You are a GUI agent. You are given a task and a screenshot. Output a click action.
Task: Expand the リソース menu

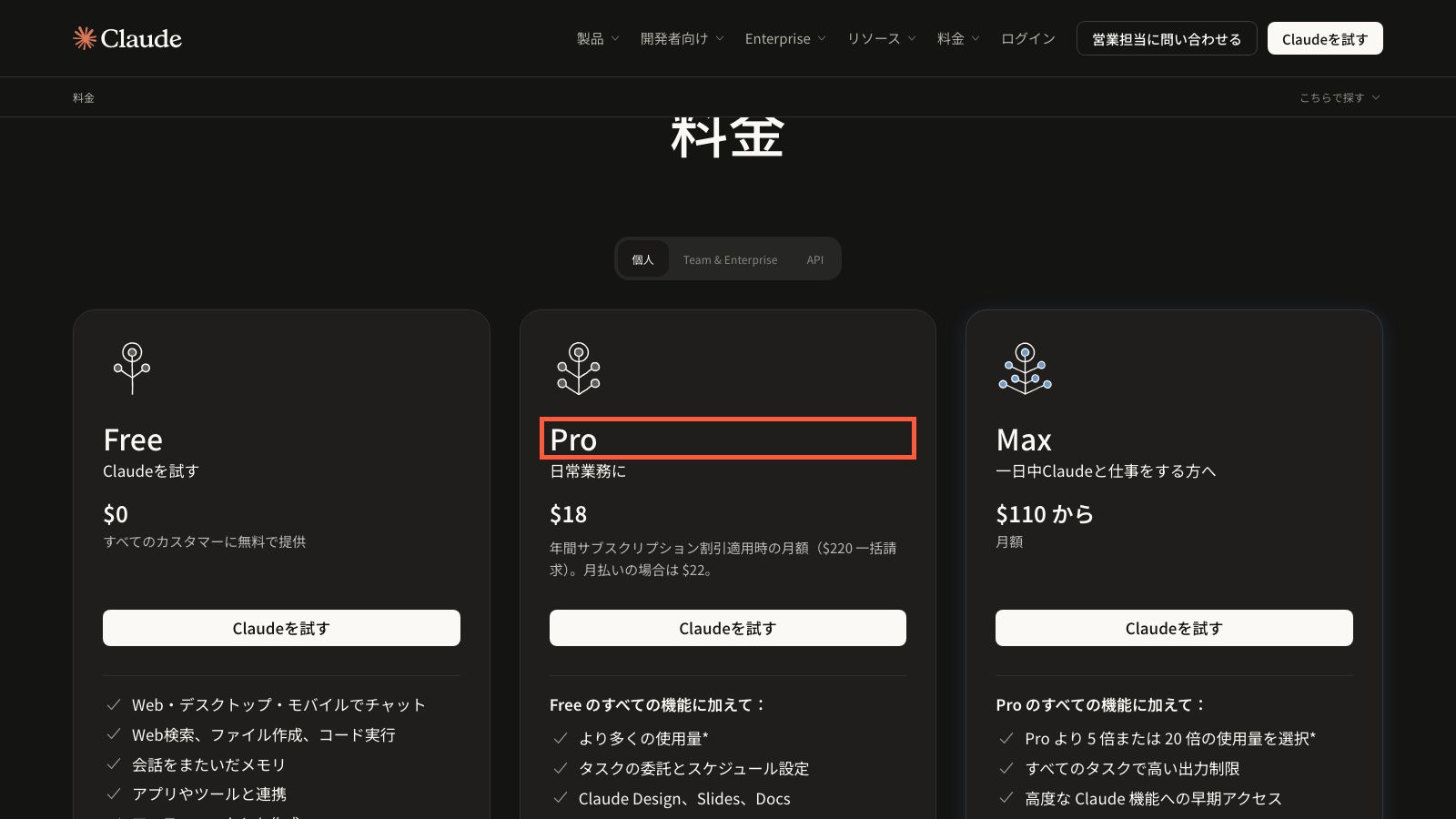(882, 38)
